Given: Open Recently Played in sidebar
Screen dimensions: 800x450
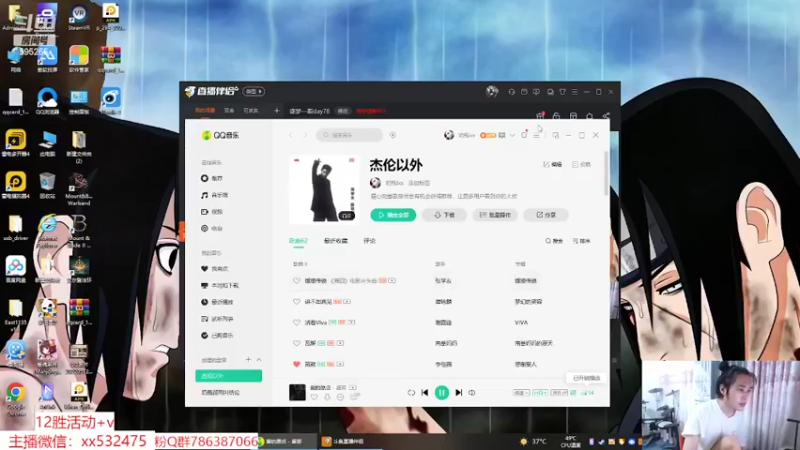Looking at the screenshot, I should click(x=217, y=302).
